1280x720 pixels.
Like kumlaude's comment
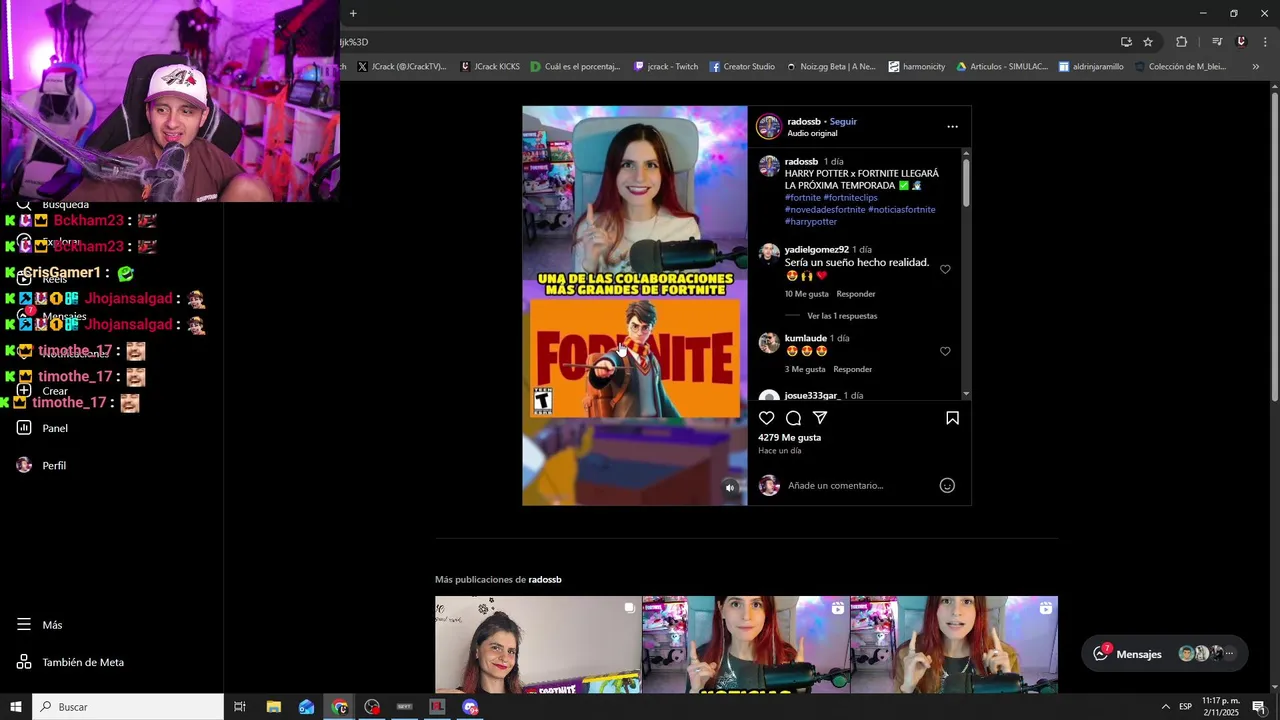pyautogui.click(x=945, y=351)
